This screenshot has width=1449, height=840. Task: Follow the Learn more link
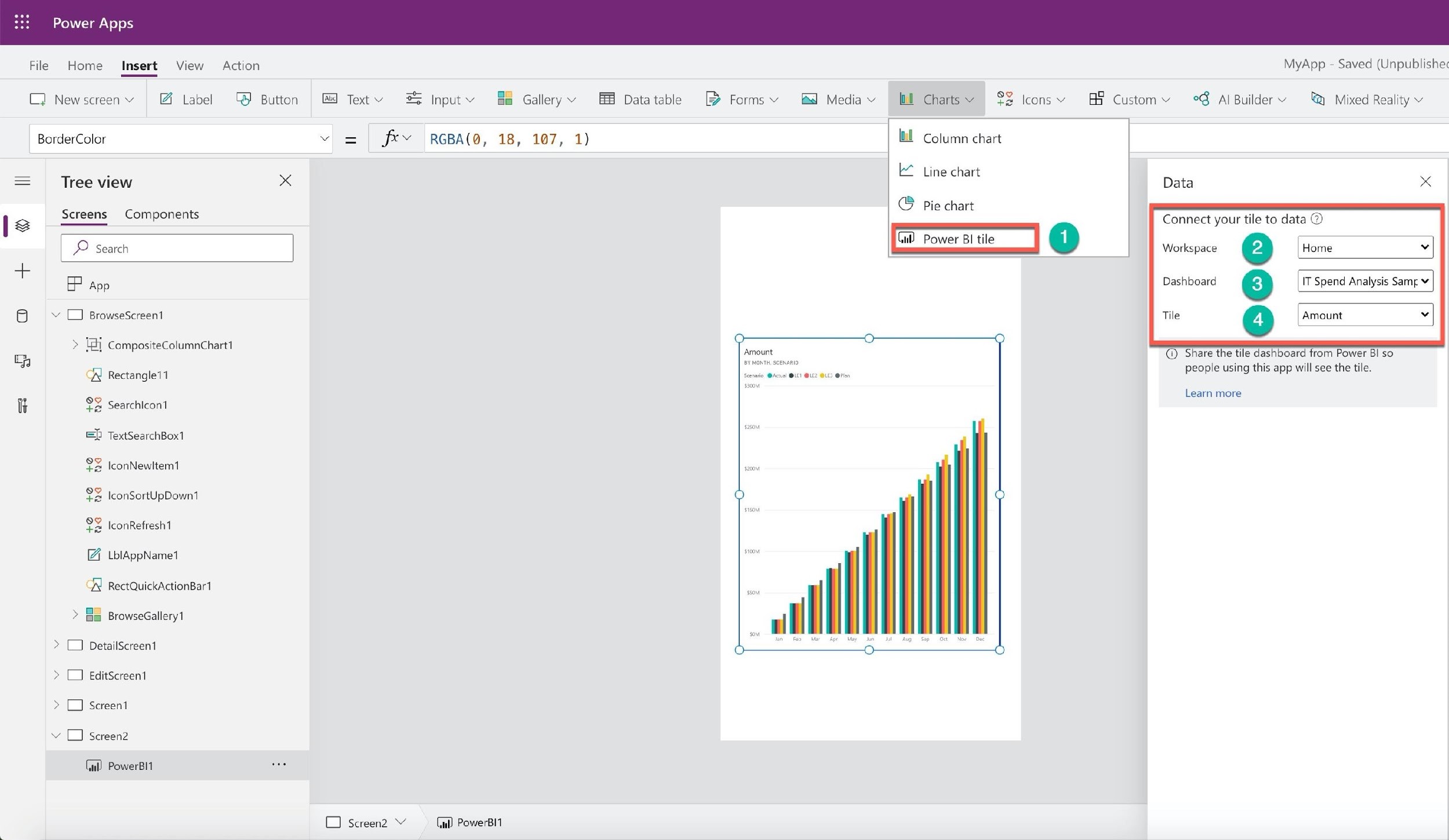(1213, 393)
